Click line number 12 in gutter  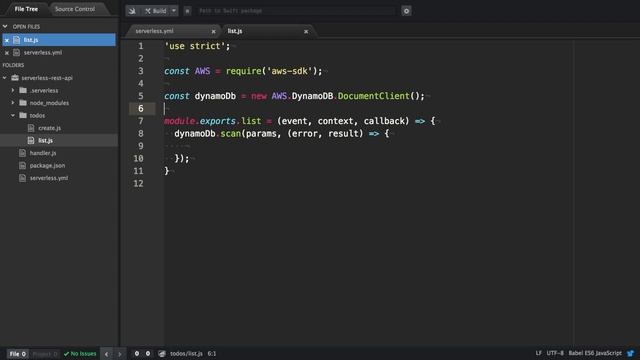pyautogui.click(x=138, y=184)
